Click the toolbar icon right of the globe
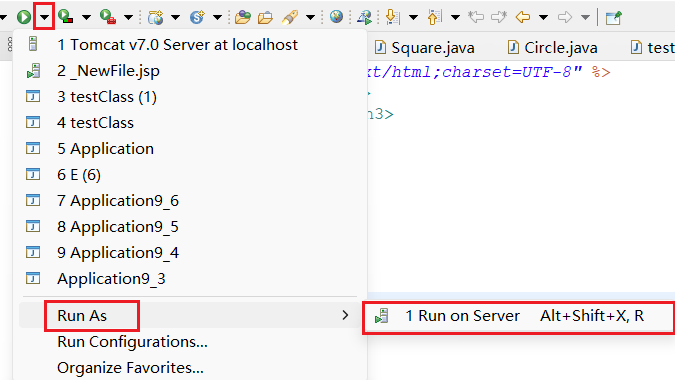 pyautogui.click(x=365, y=17)
